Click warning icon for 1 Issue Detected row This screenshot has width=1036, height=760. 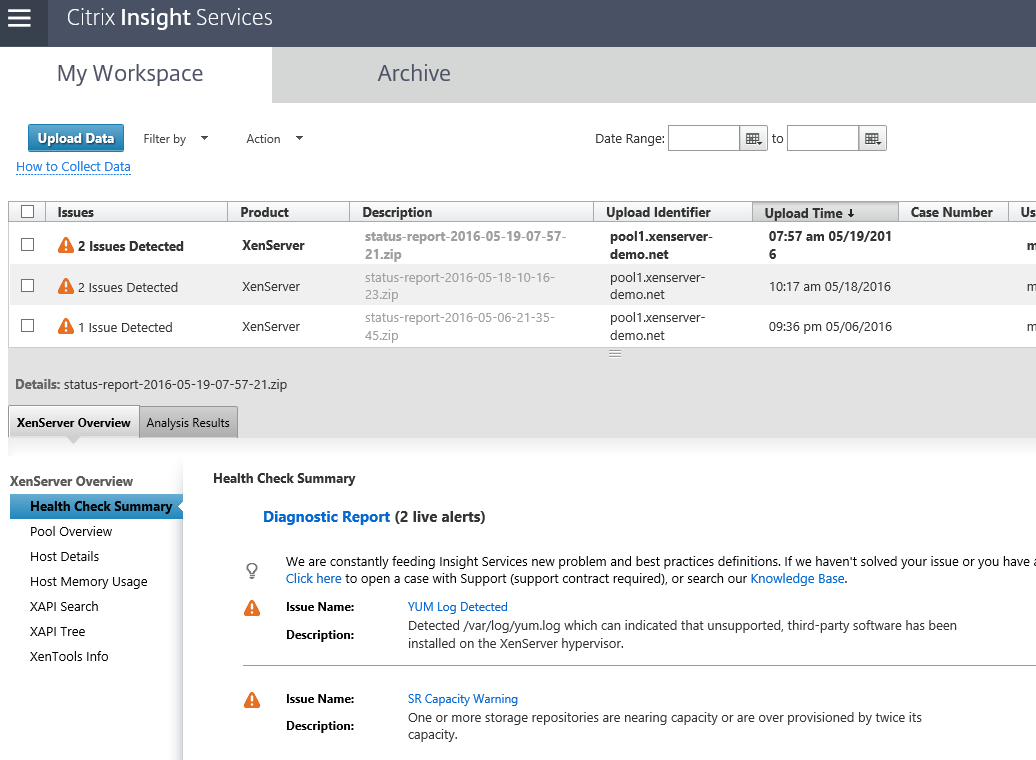pos(66,326)
